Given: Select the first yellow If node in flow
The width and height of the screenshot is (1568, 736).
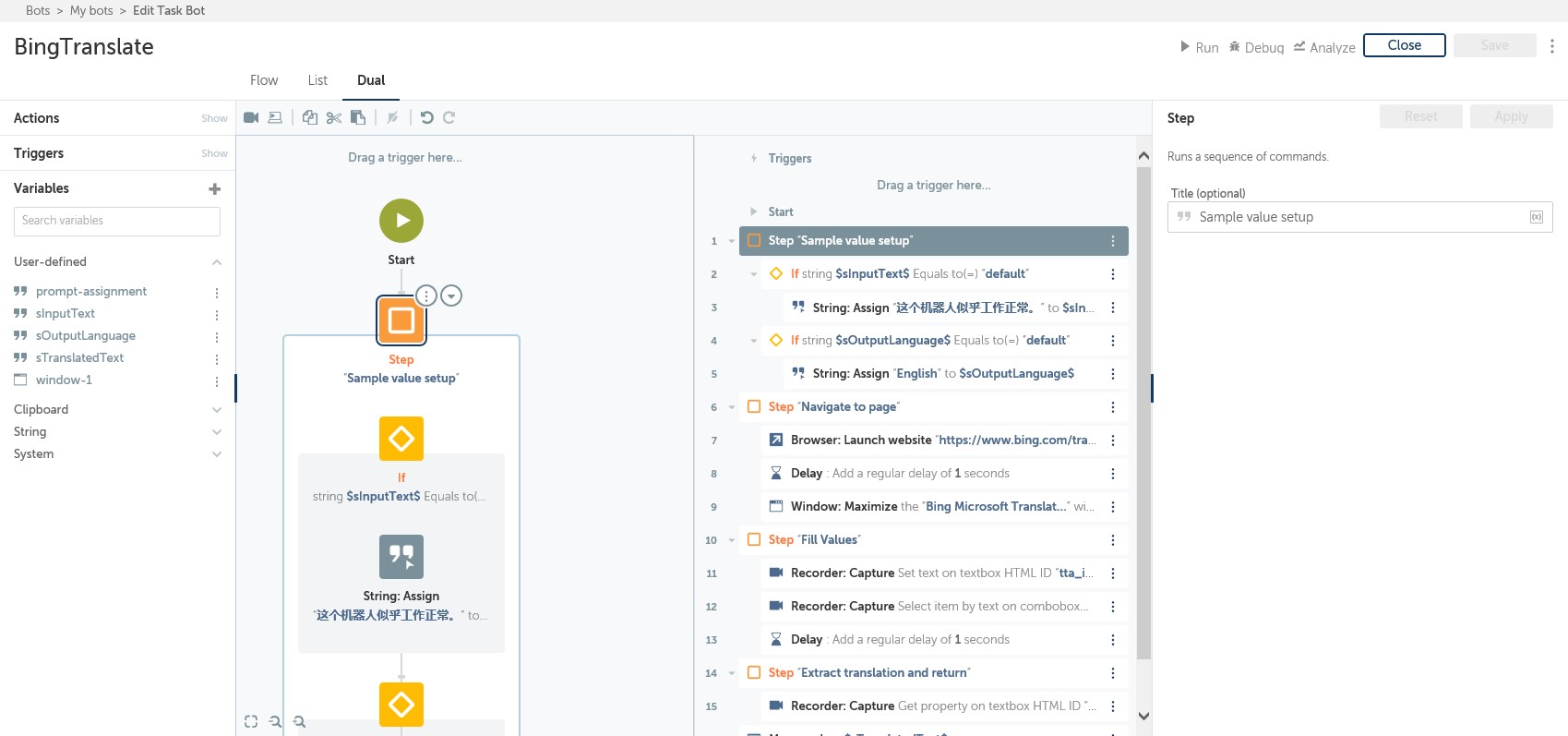Looking at the screenshot, I should [401, 439].
